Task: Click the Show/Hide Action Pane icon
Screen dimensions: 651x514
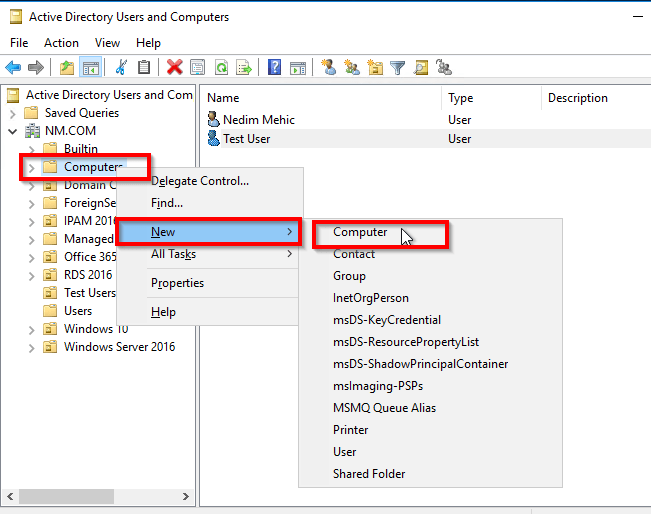Action: click(298, 67)
